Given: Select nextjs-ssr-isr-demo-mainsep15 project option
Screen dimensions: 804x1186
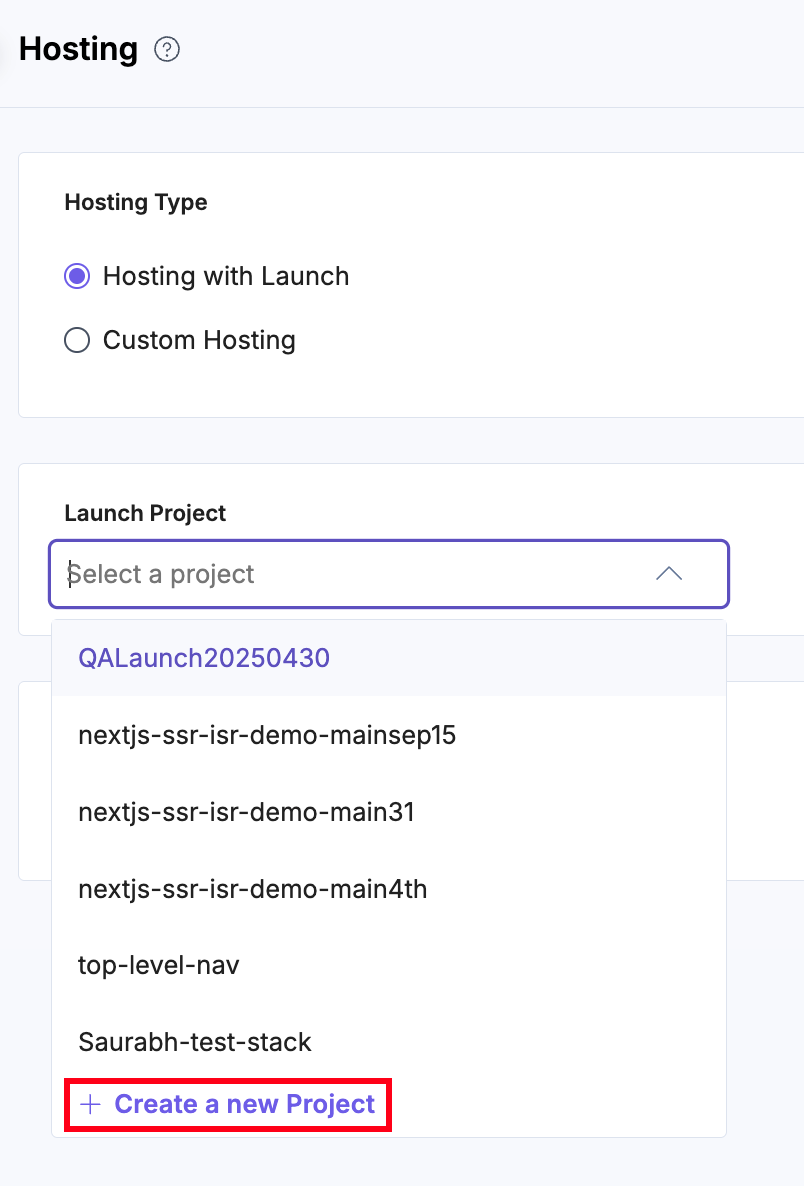Looking at the screenshot, I should [267, 735].
